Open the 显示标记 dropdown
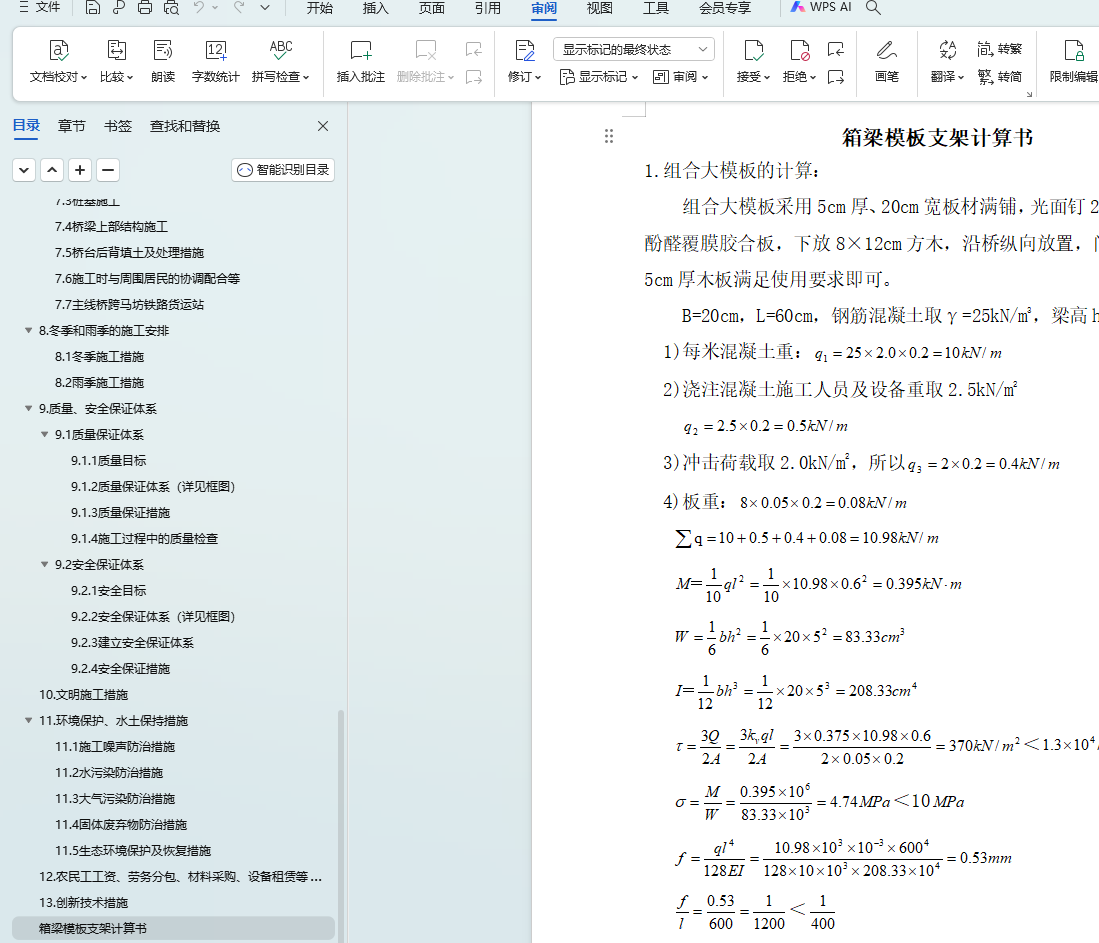 tap(599, 77)
